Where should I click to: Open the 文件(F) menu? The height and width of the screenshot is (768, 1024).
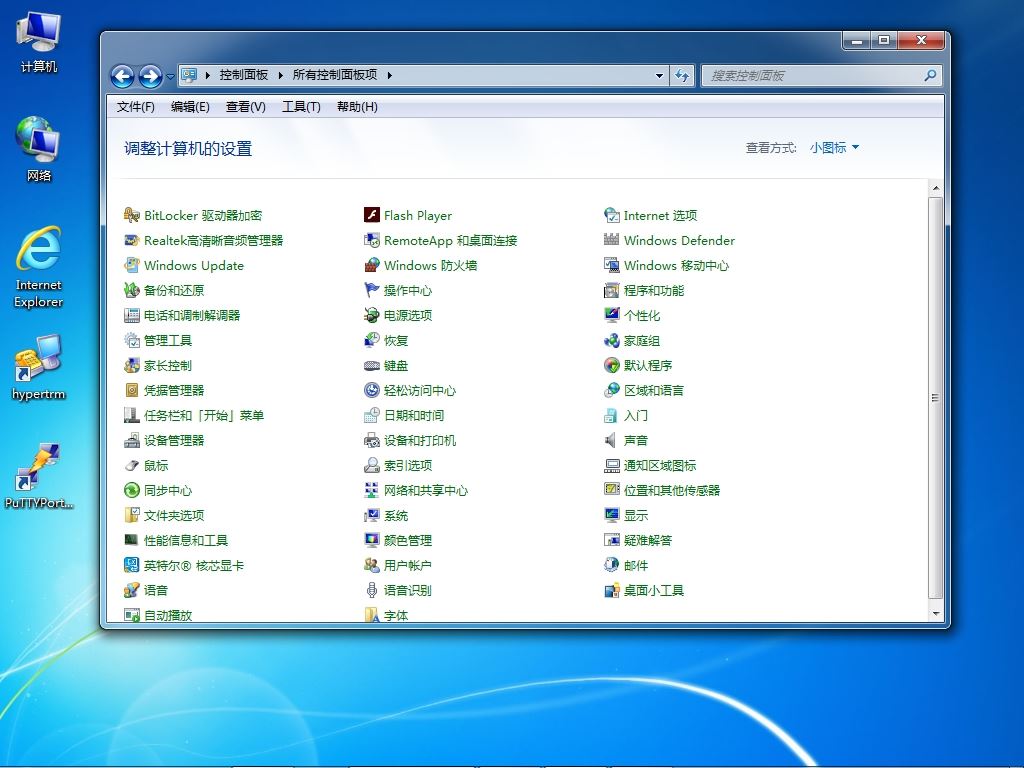tap(135, 106)
